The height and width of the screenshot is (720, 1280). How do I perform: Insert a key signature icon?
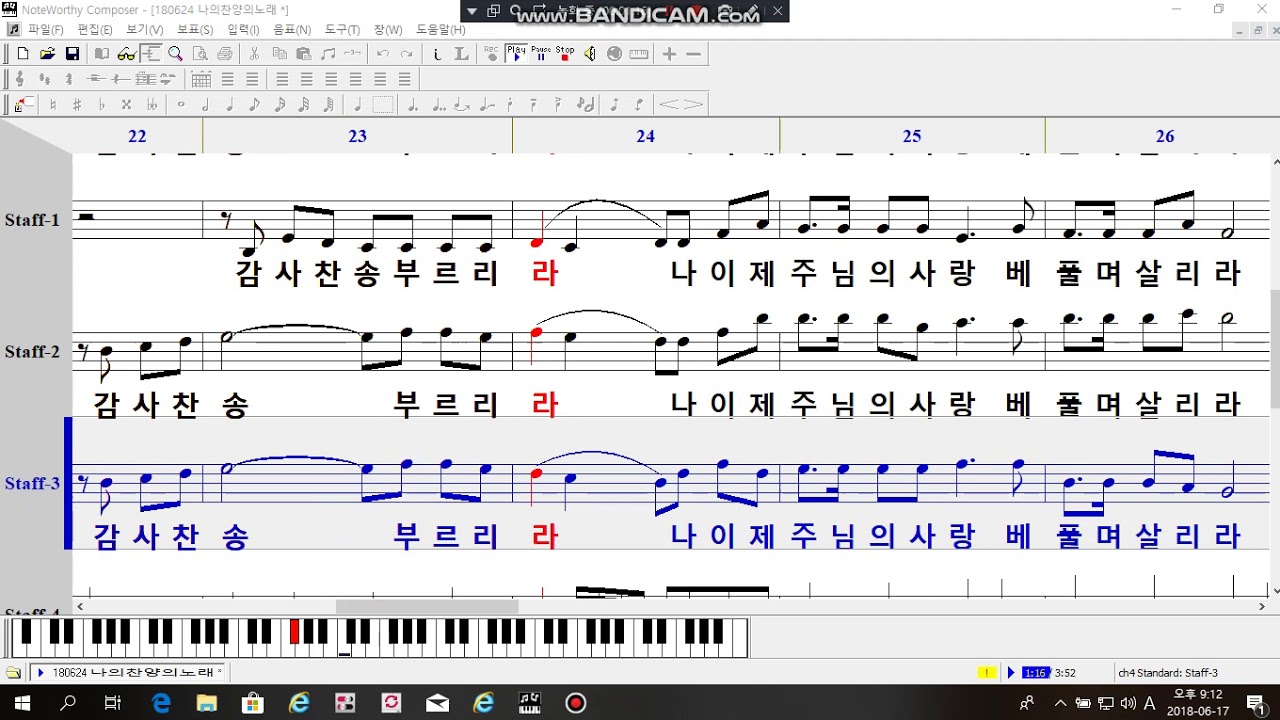click(x=44, y=79)
